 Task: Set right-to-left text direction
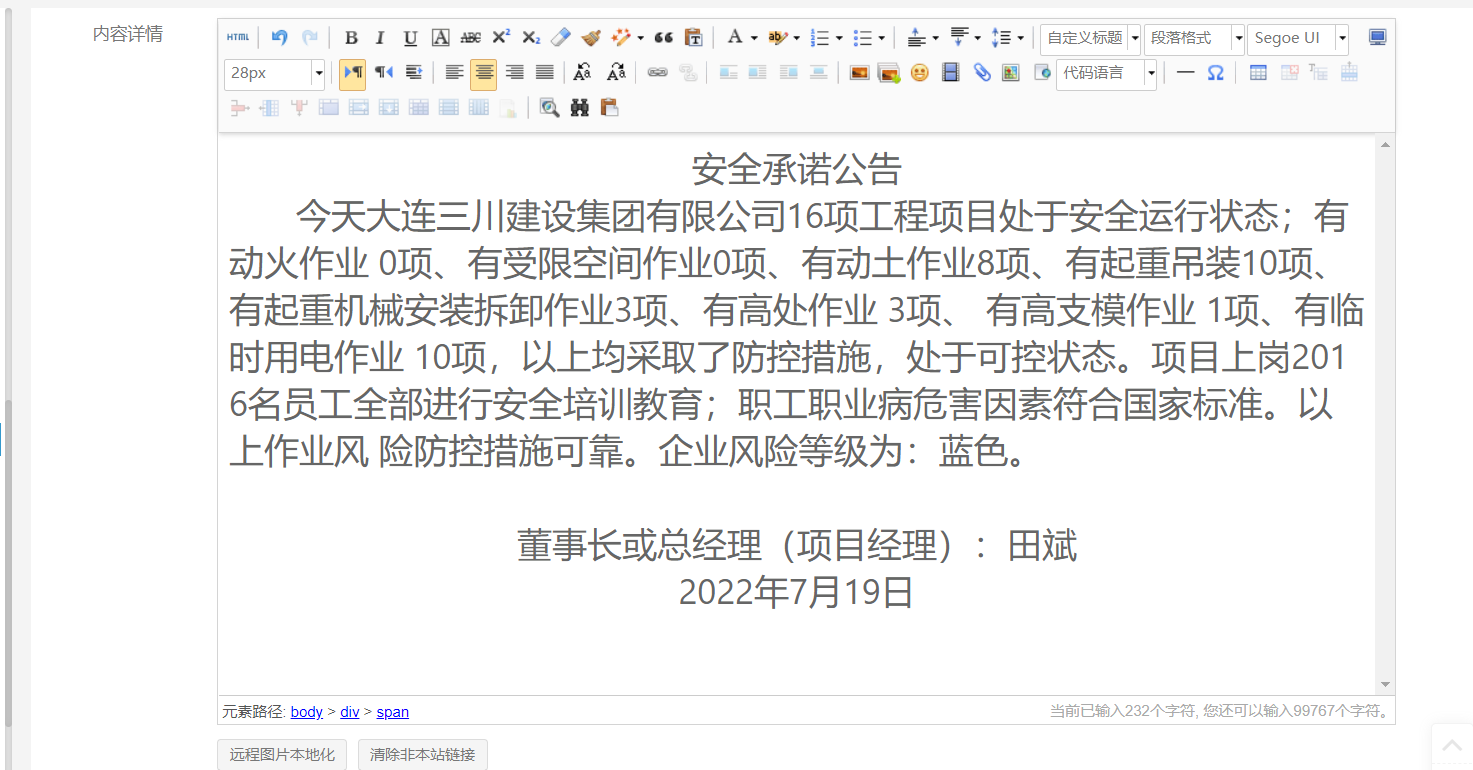pyautogui.click(x=384, y=73)
